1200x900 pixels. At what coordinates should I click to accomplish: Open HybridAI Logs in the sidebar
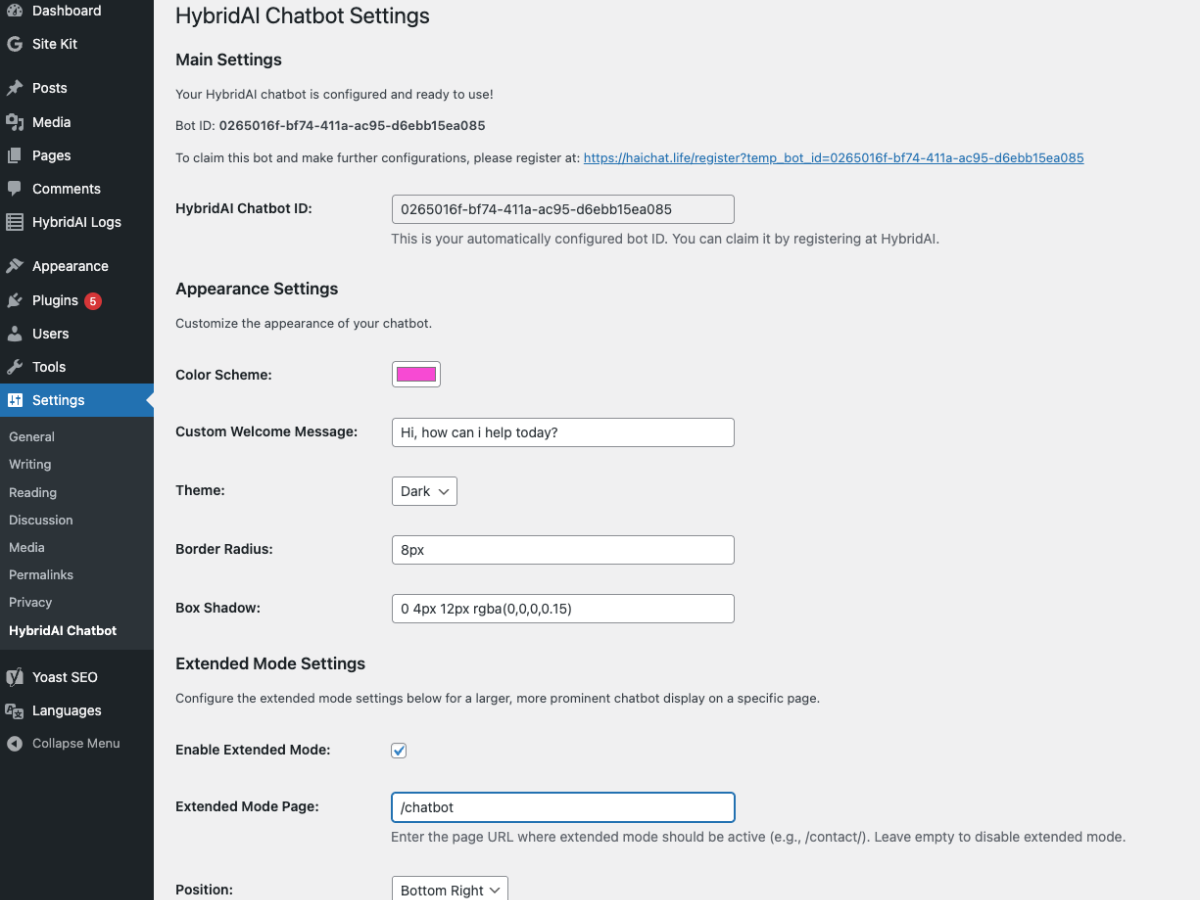76,222
